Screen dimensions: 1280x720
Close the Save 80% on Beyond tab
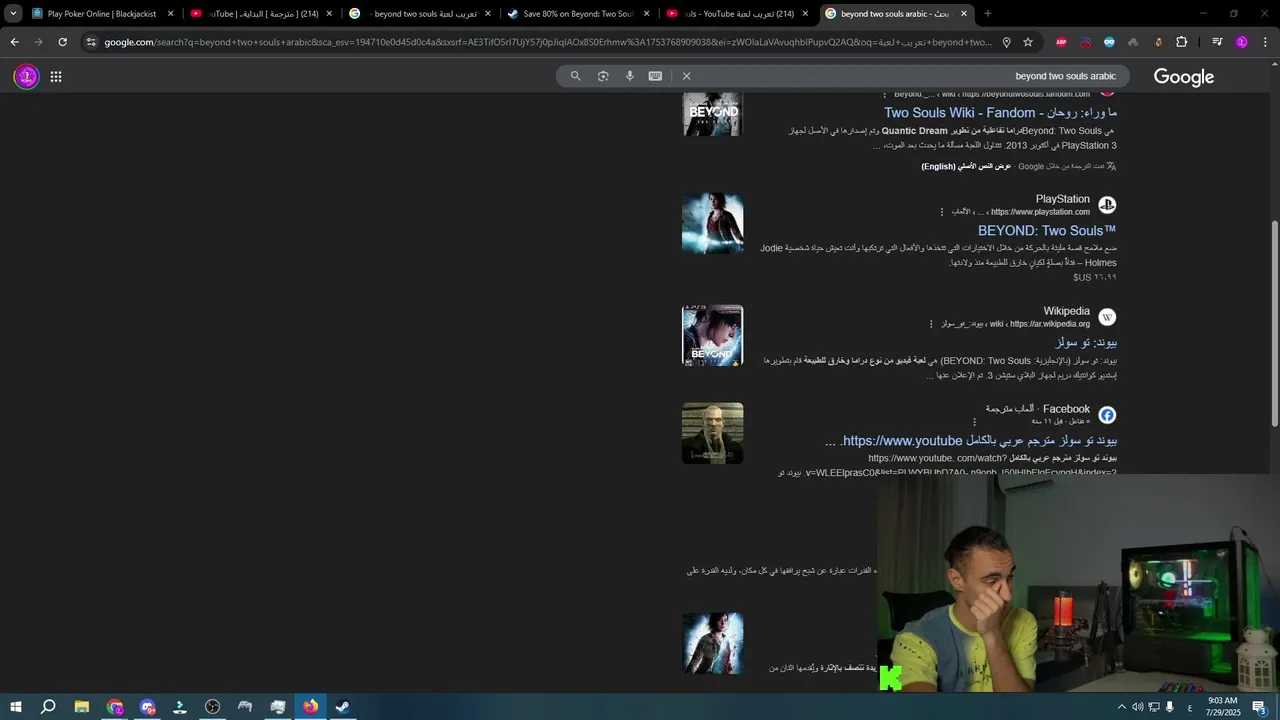[x=646, y=14]
